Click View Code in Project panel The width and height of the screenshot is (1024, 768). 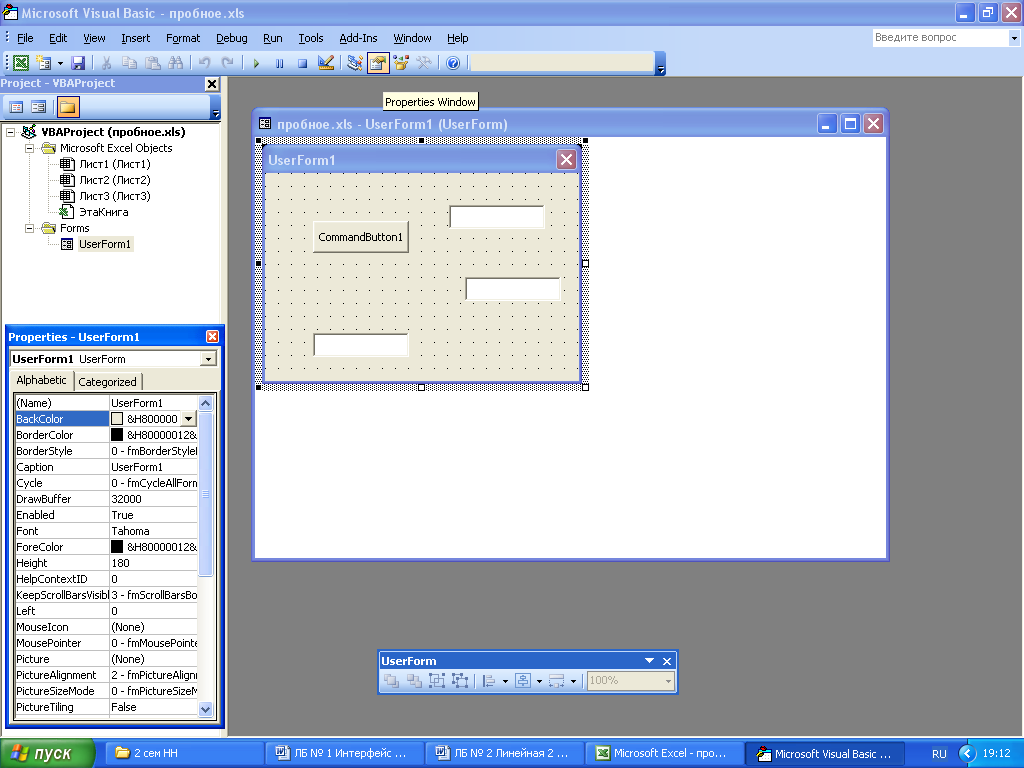point(16,106)
